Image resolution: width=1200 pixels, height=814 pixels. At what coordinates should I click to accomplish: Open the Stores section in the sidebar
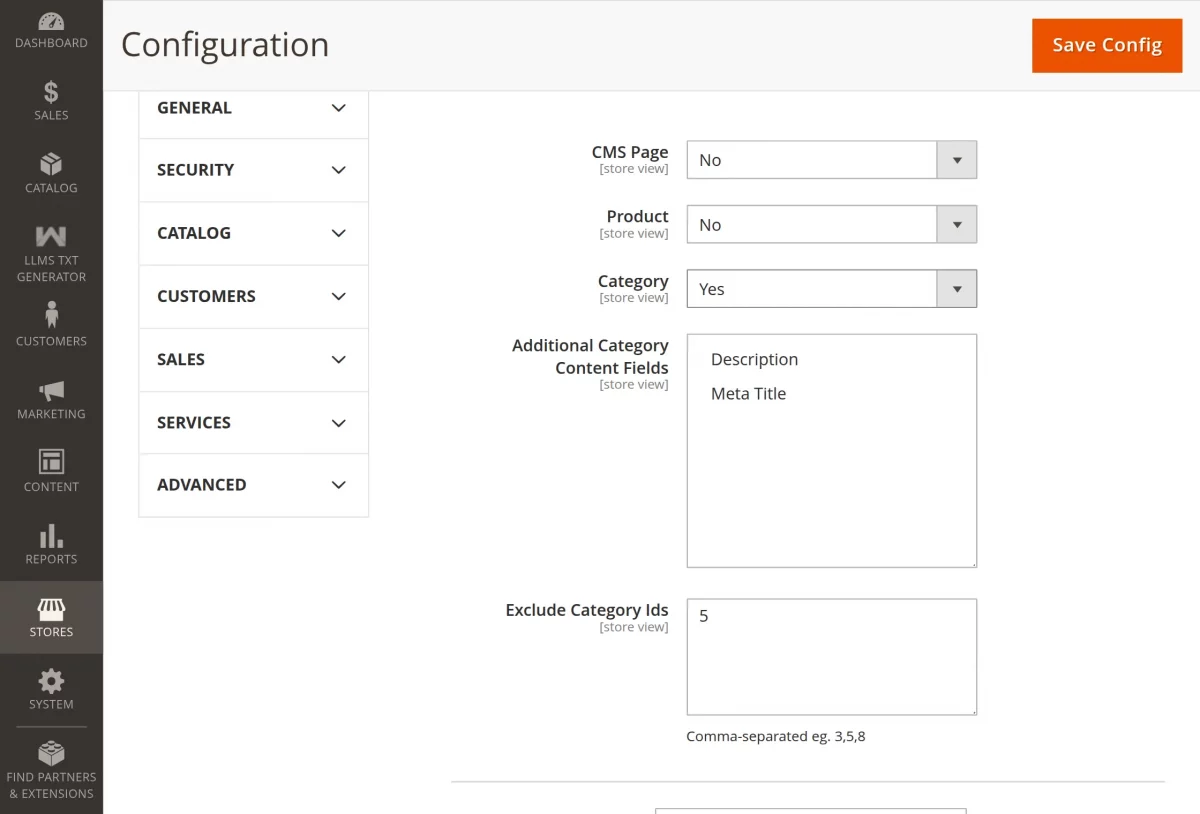[51, 613]
